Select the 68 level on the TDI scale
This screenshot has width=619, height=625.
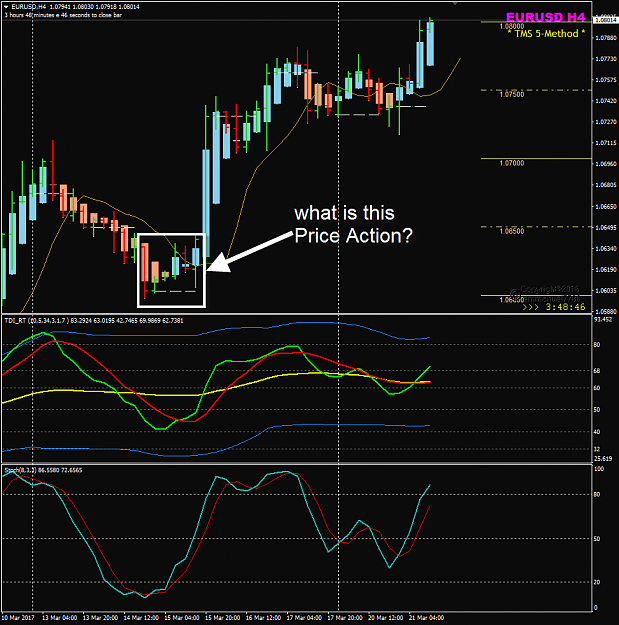click(x=597, y=371)
